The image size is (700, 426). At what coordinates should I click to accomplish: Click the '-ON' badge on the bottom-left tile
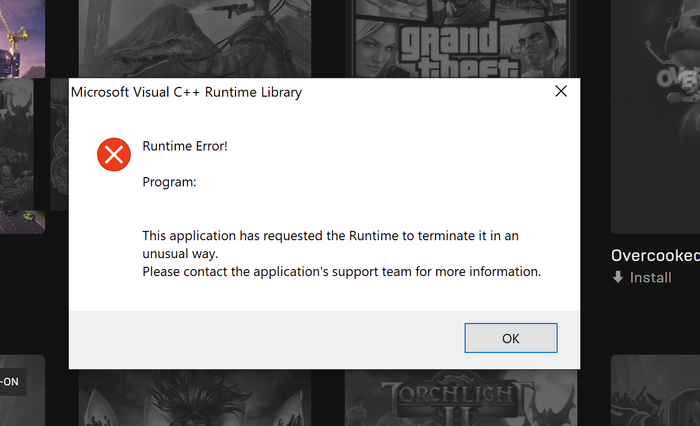(11, 382)
